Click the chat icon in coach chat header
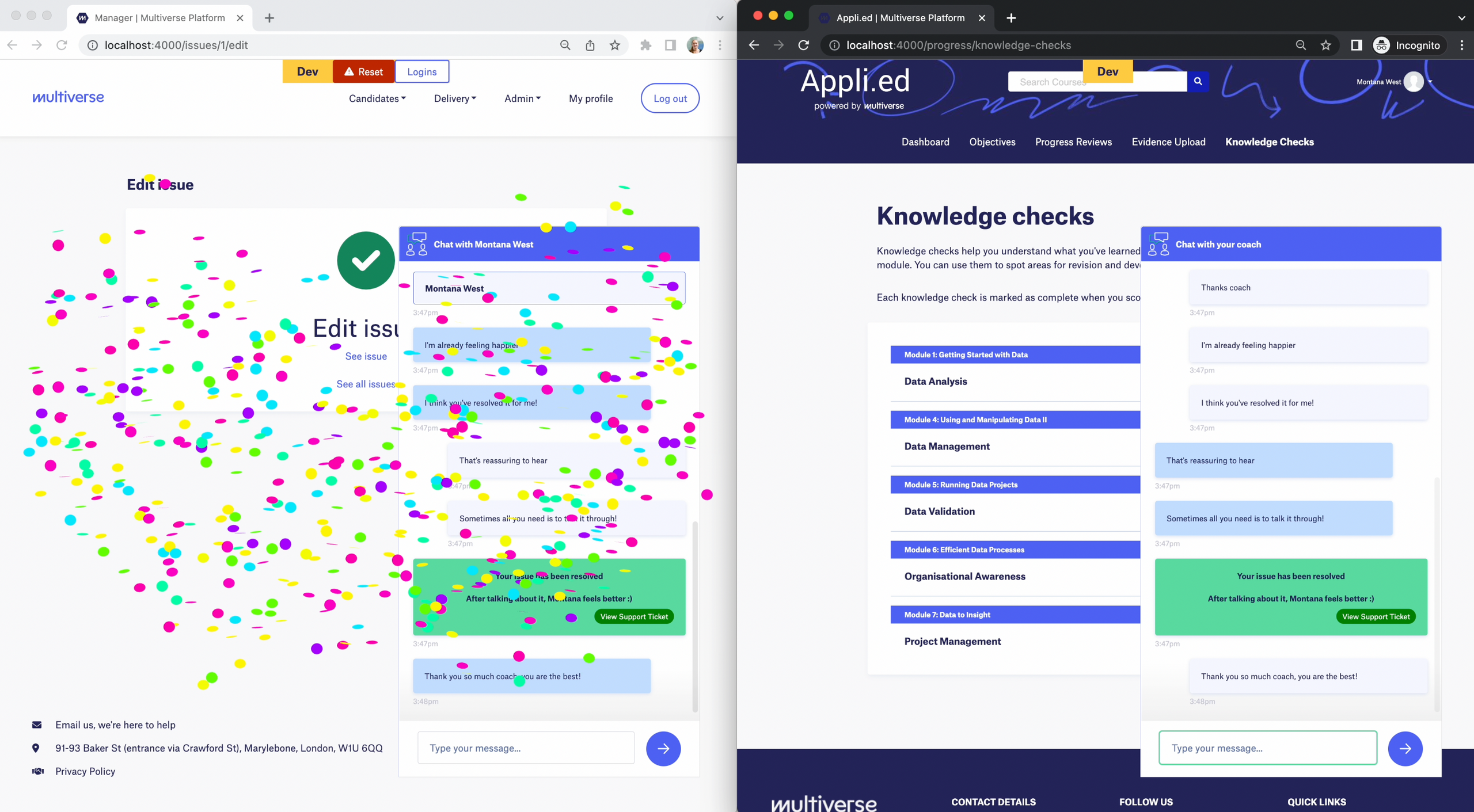 [x=1158, y=244]
